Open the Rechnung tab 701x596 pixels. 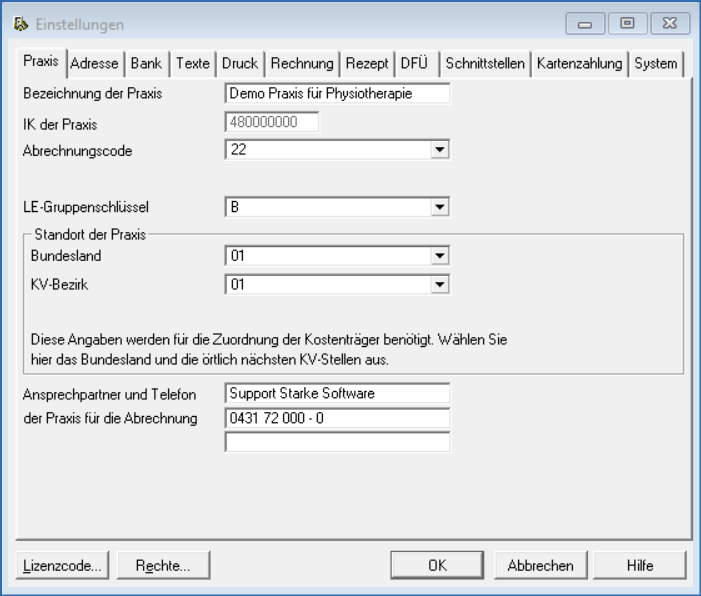tap(302, 63)
